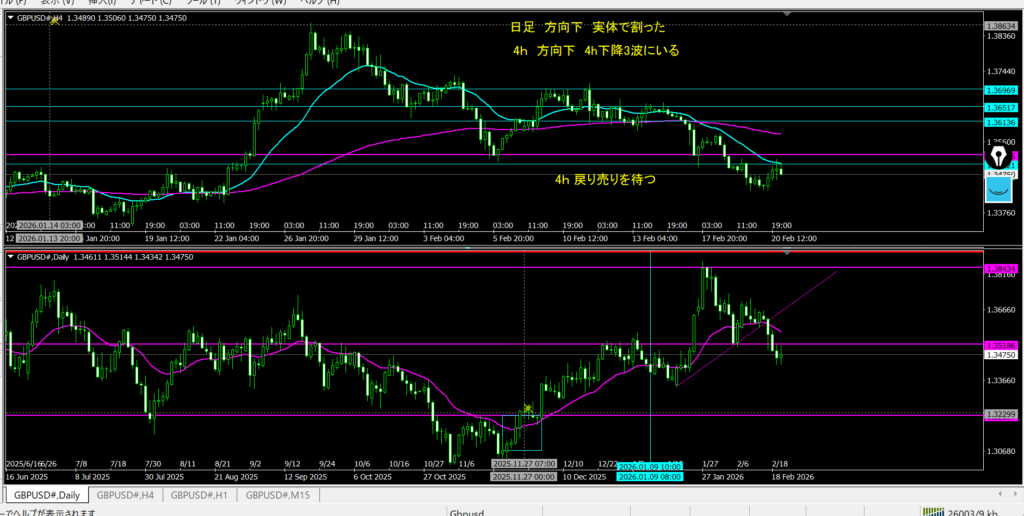
Task: Switch to the GBPUSD#,H1 tab
Action: [x=200, y=494]
